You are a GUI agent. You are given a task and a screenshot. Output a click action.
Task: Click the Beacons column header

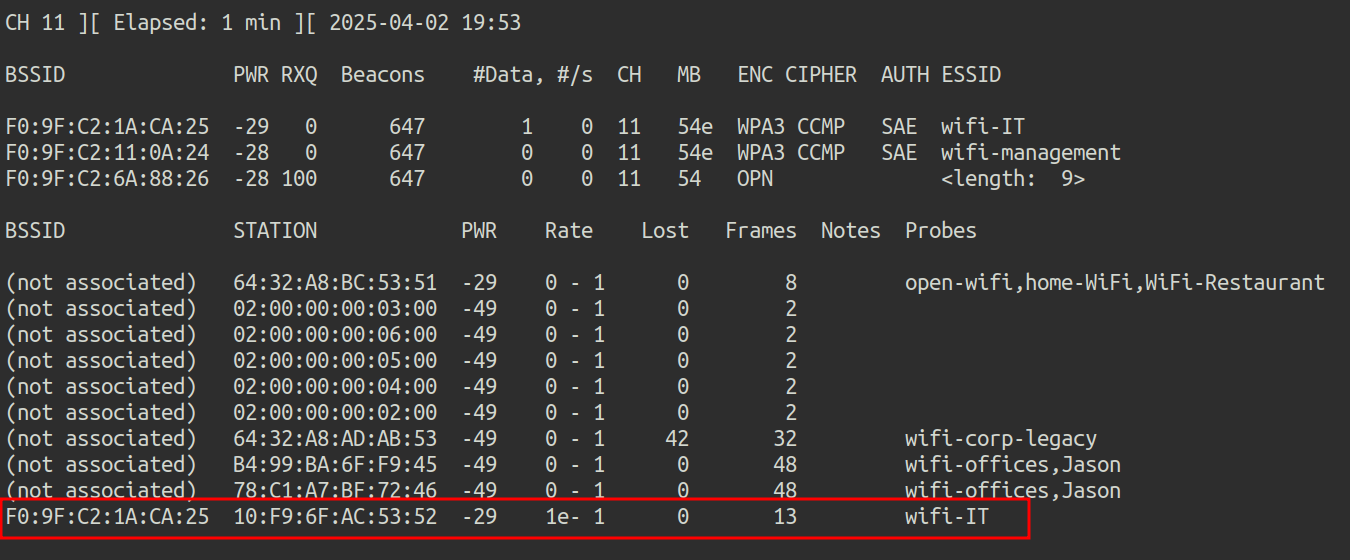[382, 75]
